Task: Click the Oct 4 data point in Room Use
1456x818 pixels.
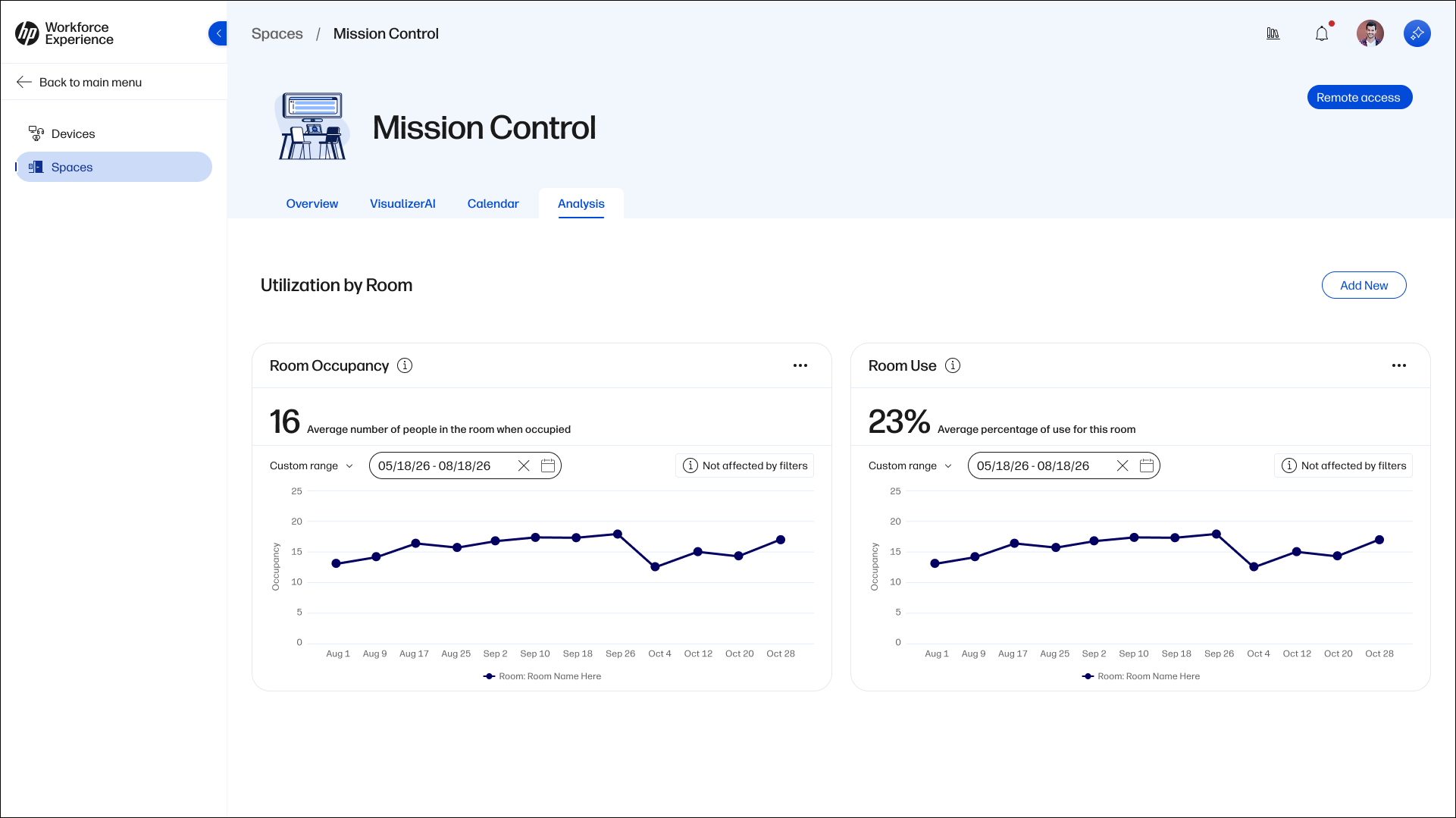Action: coord(1254,567)
